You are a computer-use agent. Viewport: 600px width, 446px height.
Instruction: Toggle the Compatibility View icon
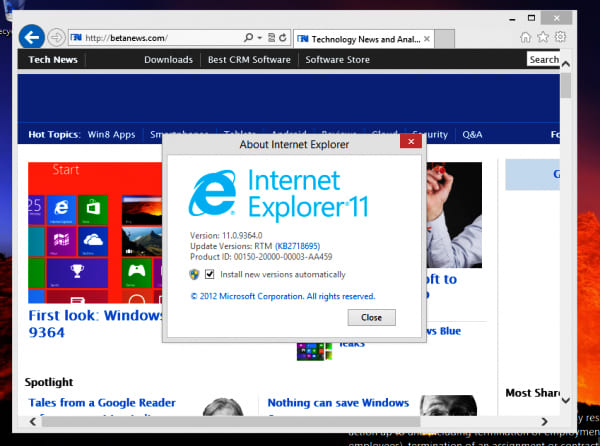tap(271, 37)
